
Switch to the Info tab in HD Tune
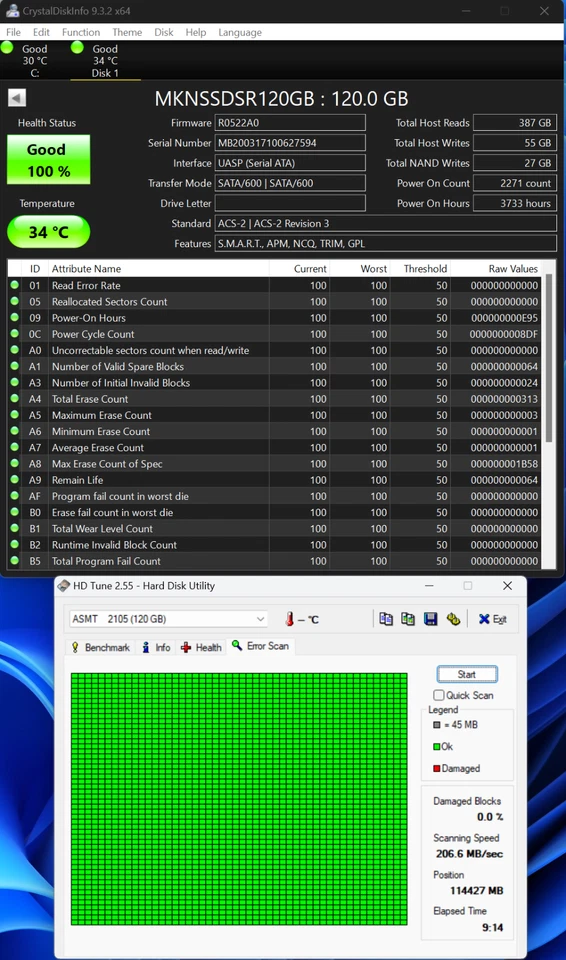(156, 647)
